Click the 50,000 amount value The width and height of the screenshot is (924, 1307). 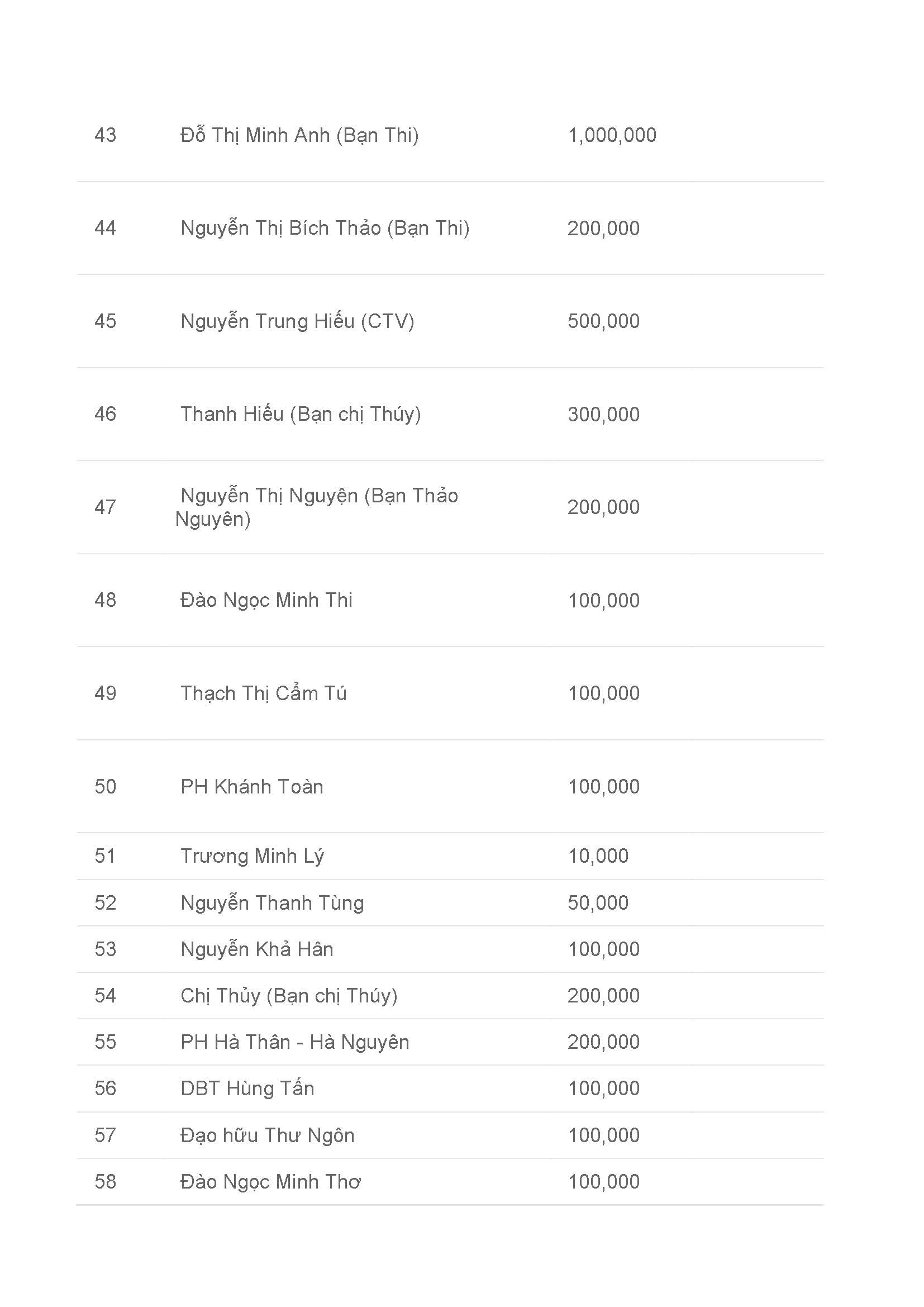coord(598,903)
